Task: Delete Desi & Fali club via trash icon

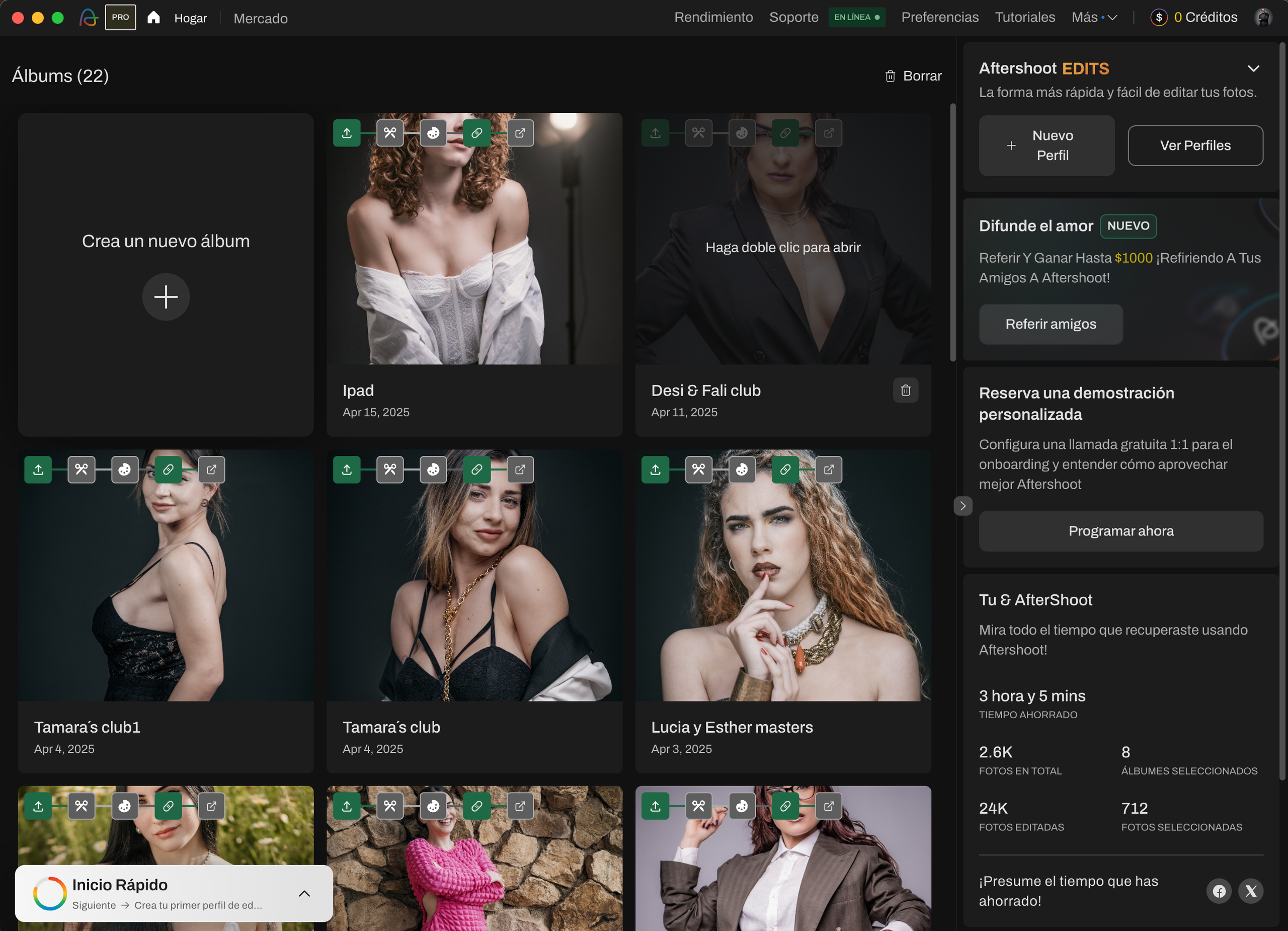Action: coord(905,390)
